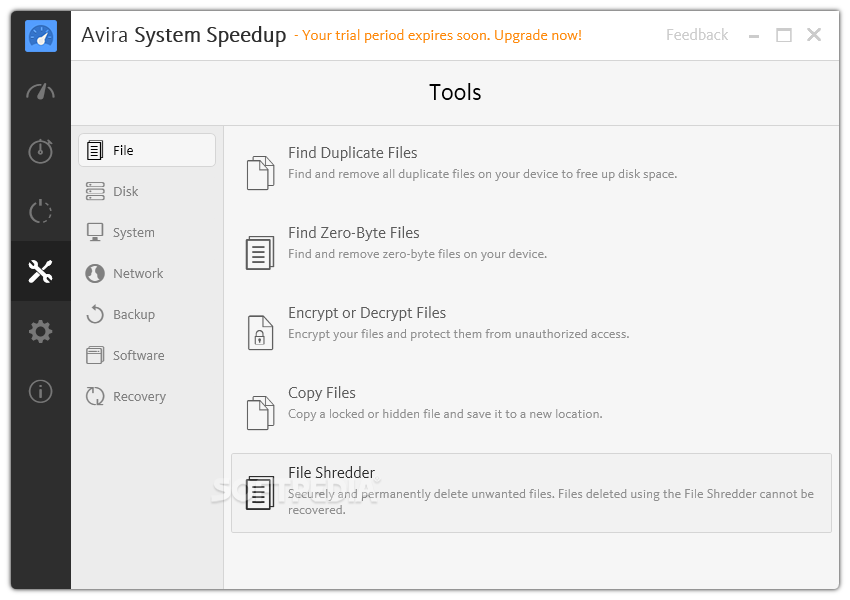The image size is (850, 600).
Task: Click the zero-byte files description text
Action: pyautogui.click(x=417, y=254)
